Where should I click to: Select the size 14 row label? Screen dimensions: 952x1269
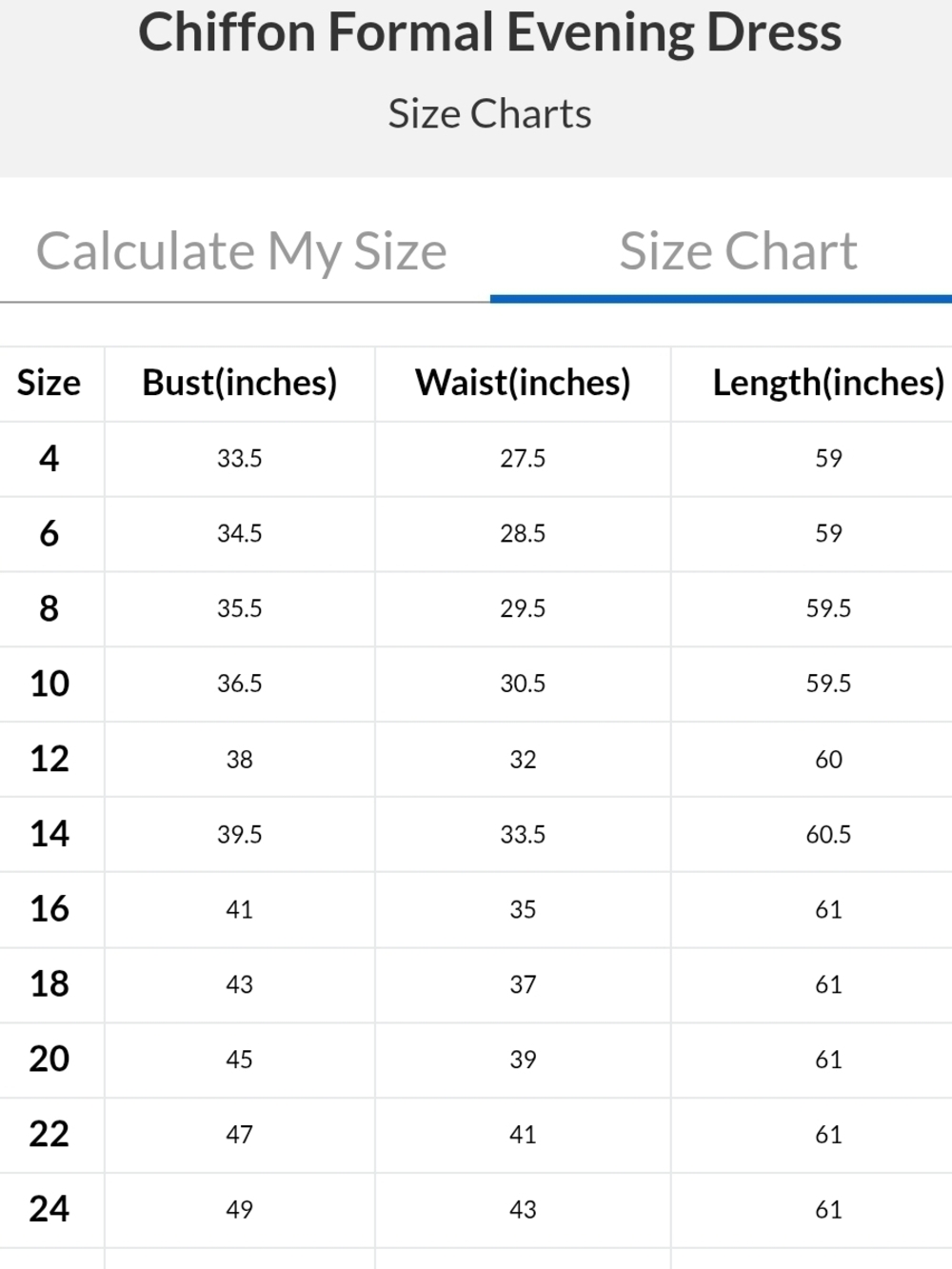[x=49, y=834]
